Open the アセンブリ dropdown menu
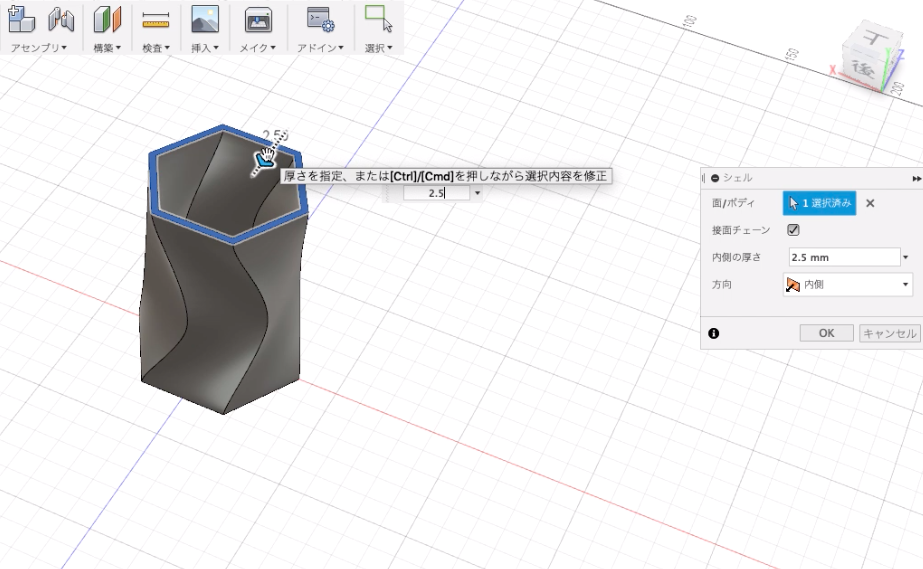Viewport: 923px width, 569px height. tap(38, 48)
